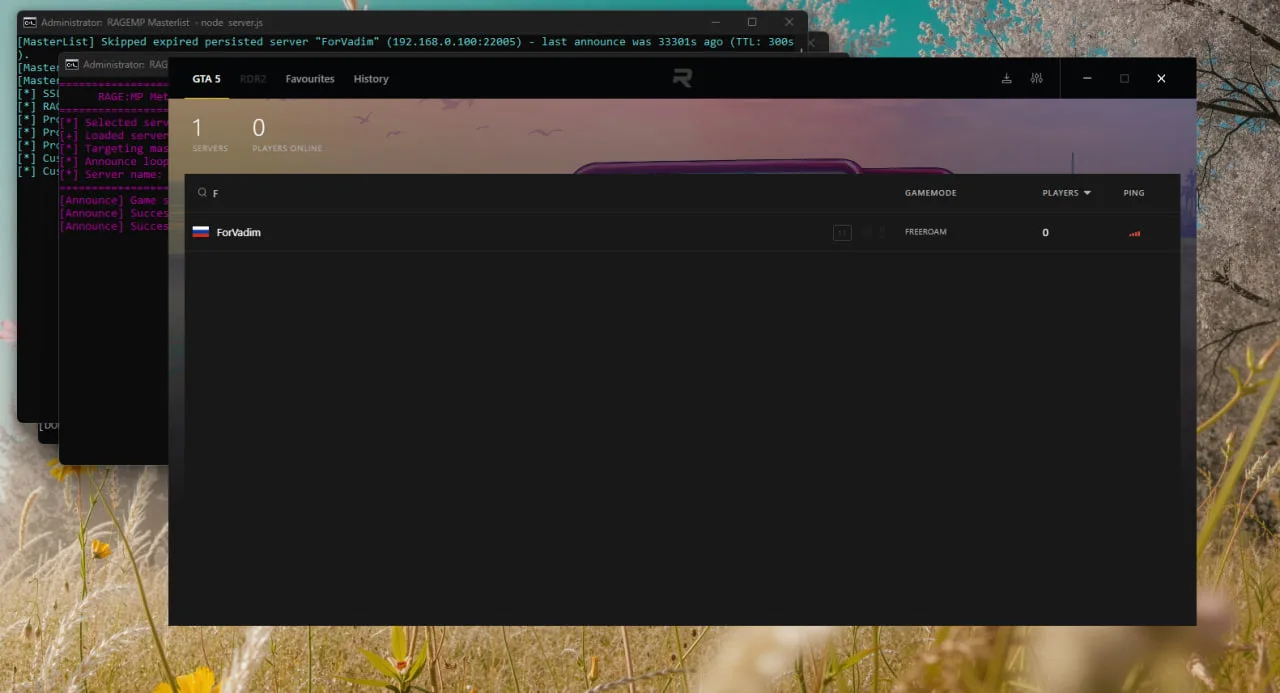Open the settings sliders icon
The image size is (1280, 693).
click(x=1037, y=79)
